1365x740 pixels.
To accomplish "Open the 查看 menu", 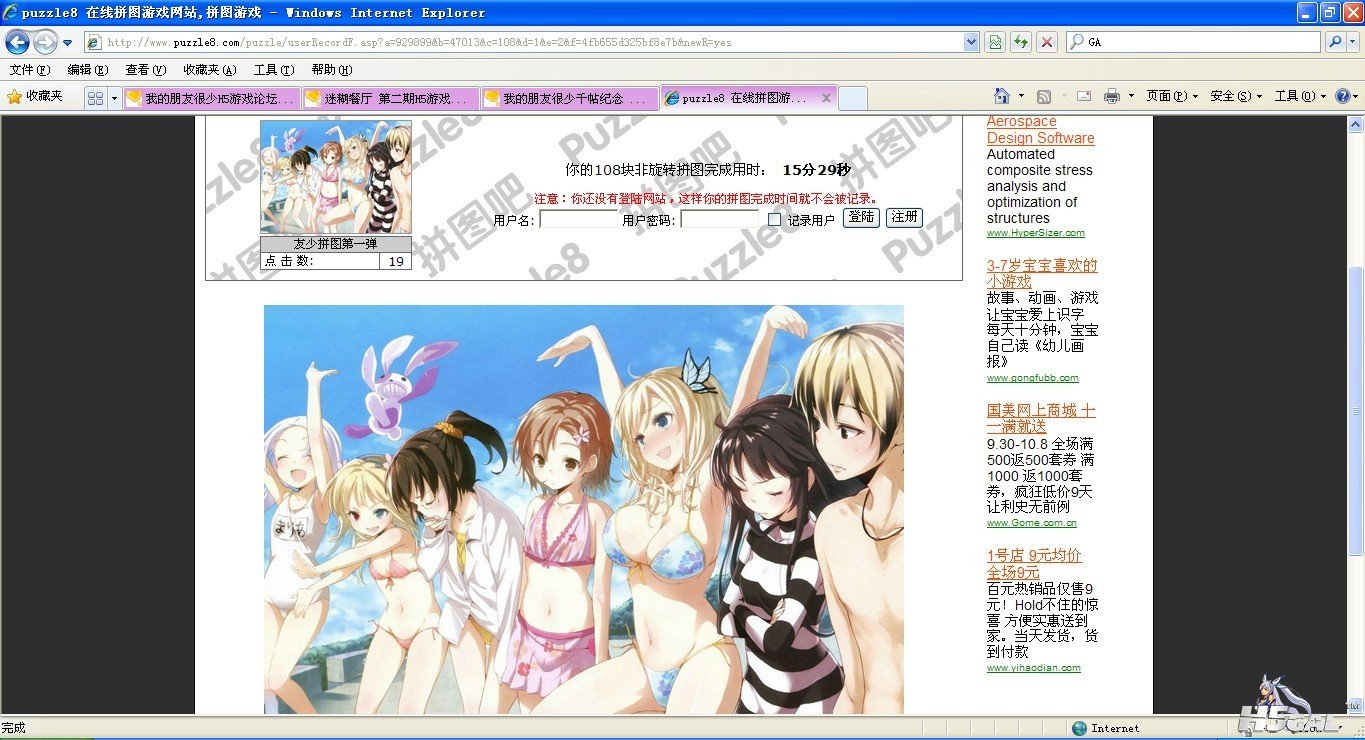I will coord(145,70).
